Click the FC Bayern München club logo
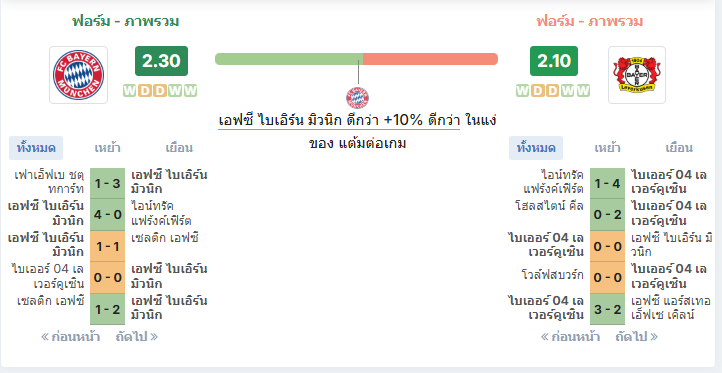Image resolution: width=722 pixels, height=373 pixels. point(78,75)
